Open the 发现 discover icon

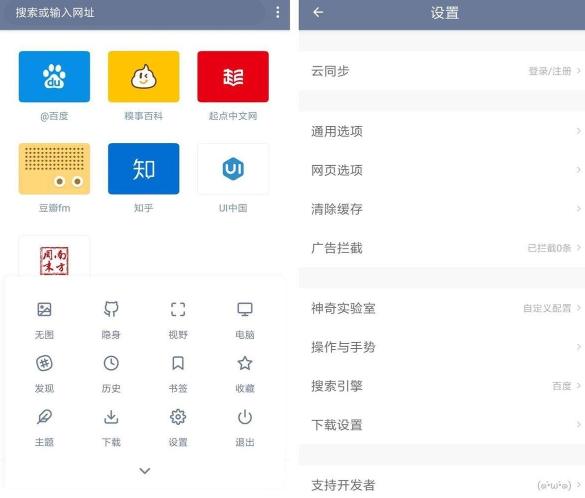[x=44, y=363]
